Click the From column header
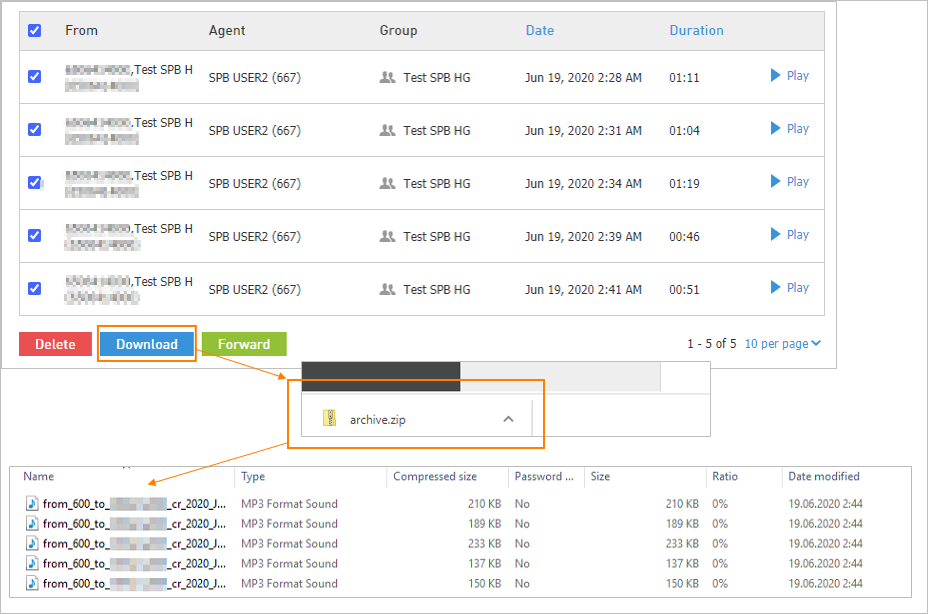 (81, 30)
